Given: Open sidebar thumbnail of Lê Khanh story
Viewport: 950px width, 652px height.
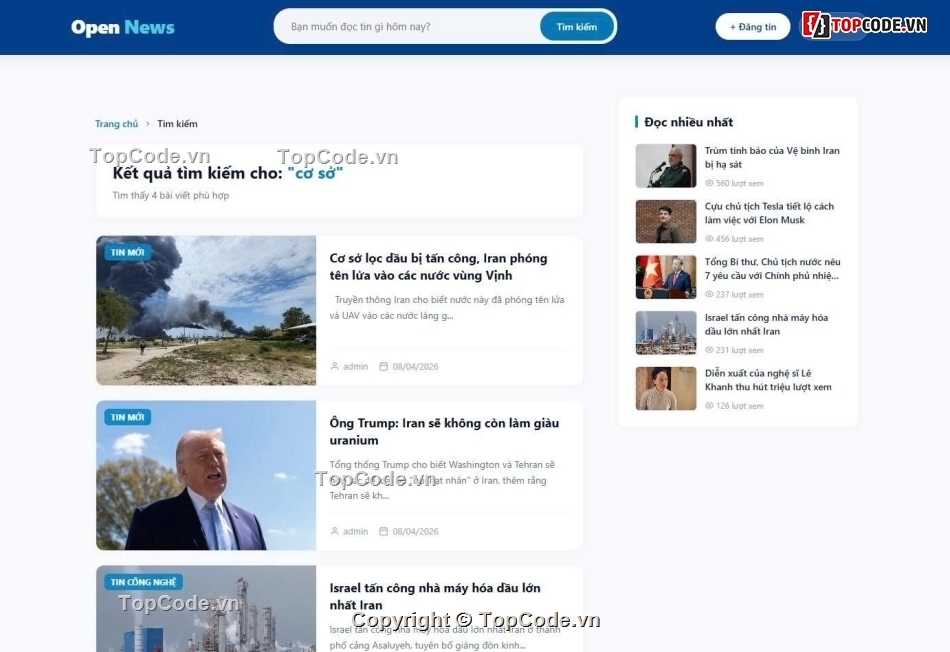Looking at the screenshot, I should coord(666,388).
